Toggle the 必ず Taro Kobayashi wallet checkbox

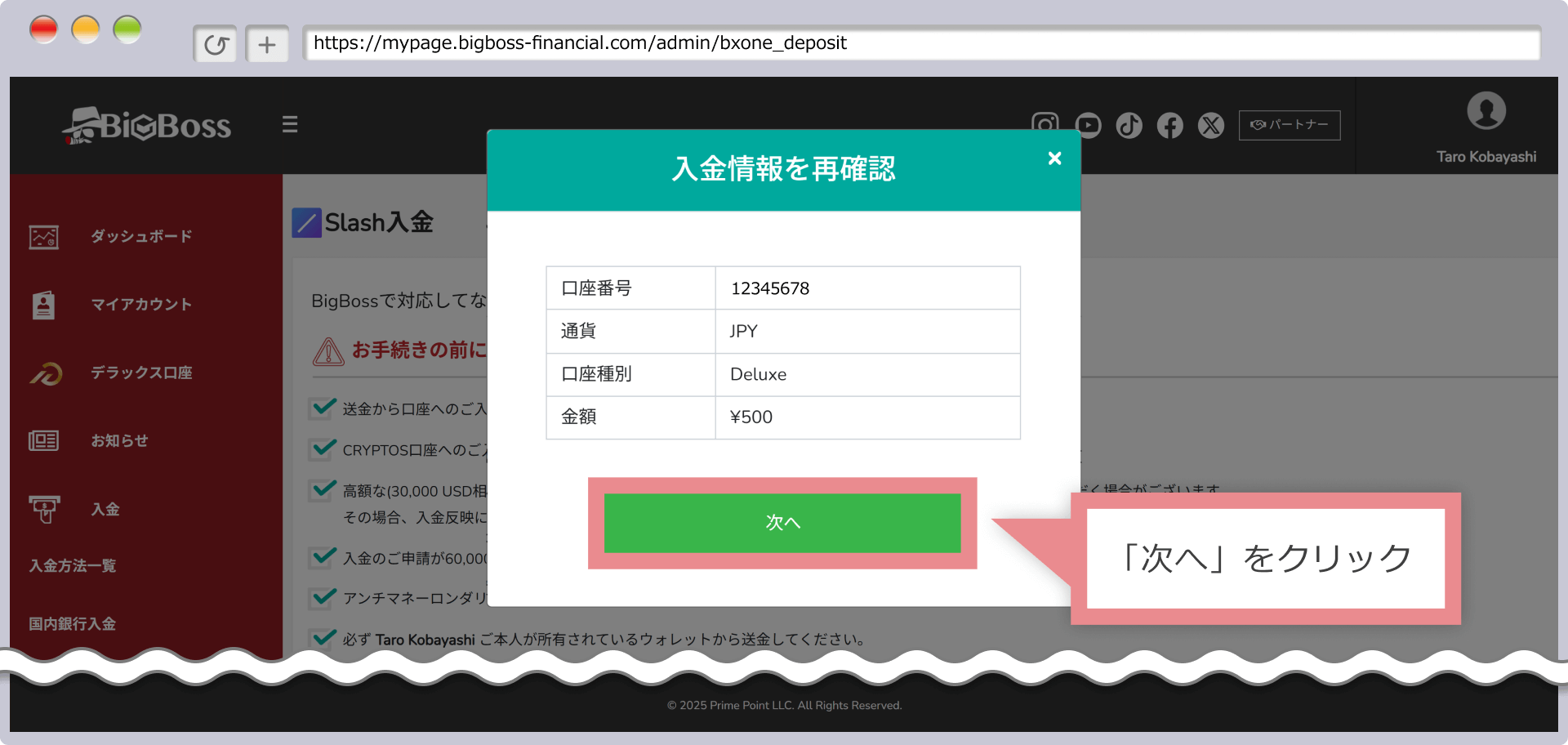pyautogui.click(x=324, y=638)
